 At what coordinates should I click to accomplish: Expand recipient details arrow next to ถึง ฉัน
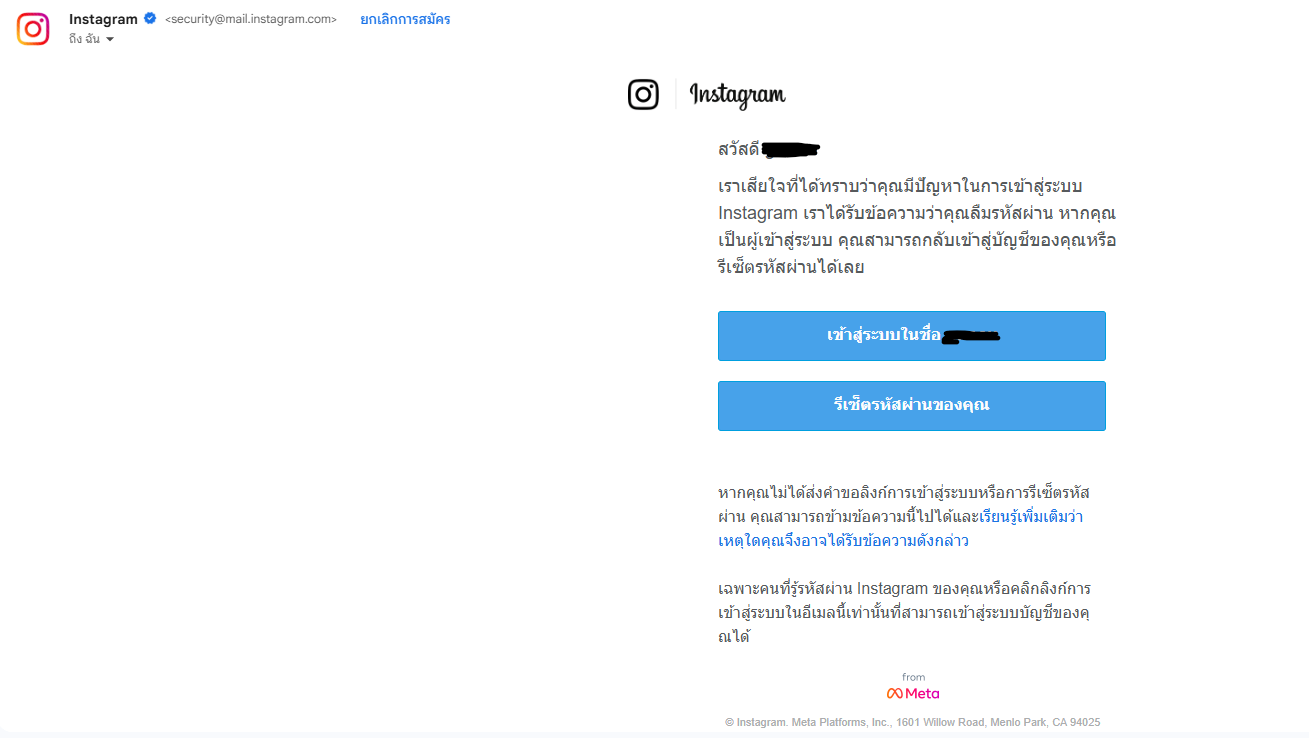click(x=110, y=39)
